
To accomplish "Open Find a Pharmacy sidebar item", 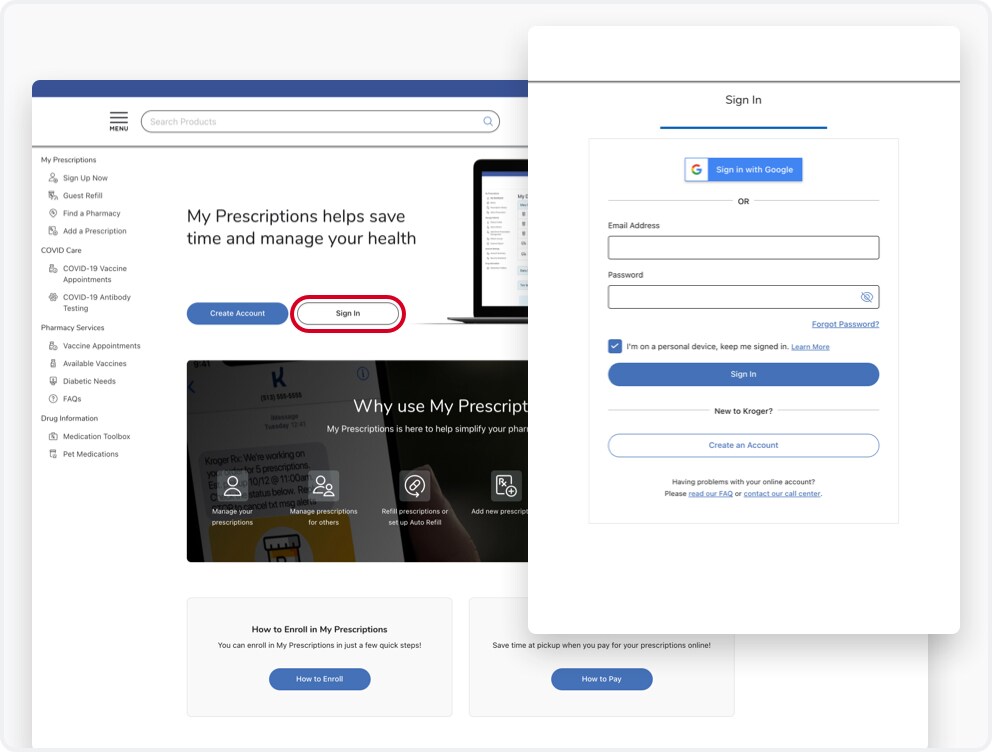I will coord(91,213).
